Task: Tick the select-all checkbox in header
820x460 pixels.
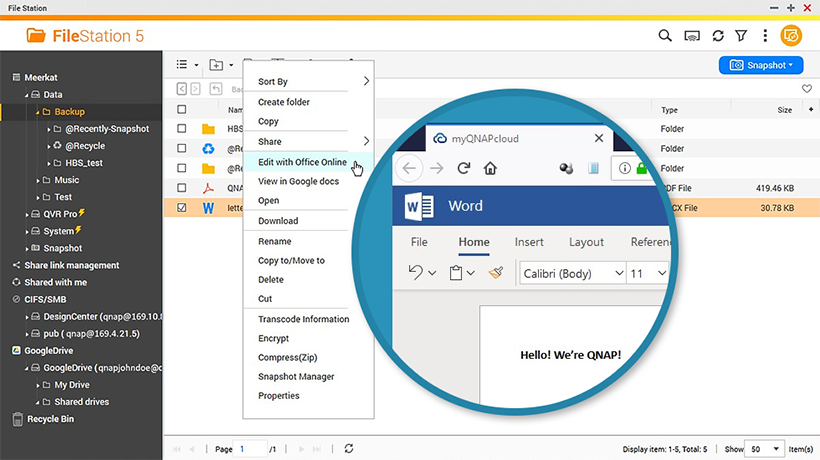Action: pos(181,110)
